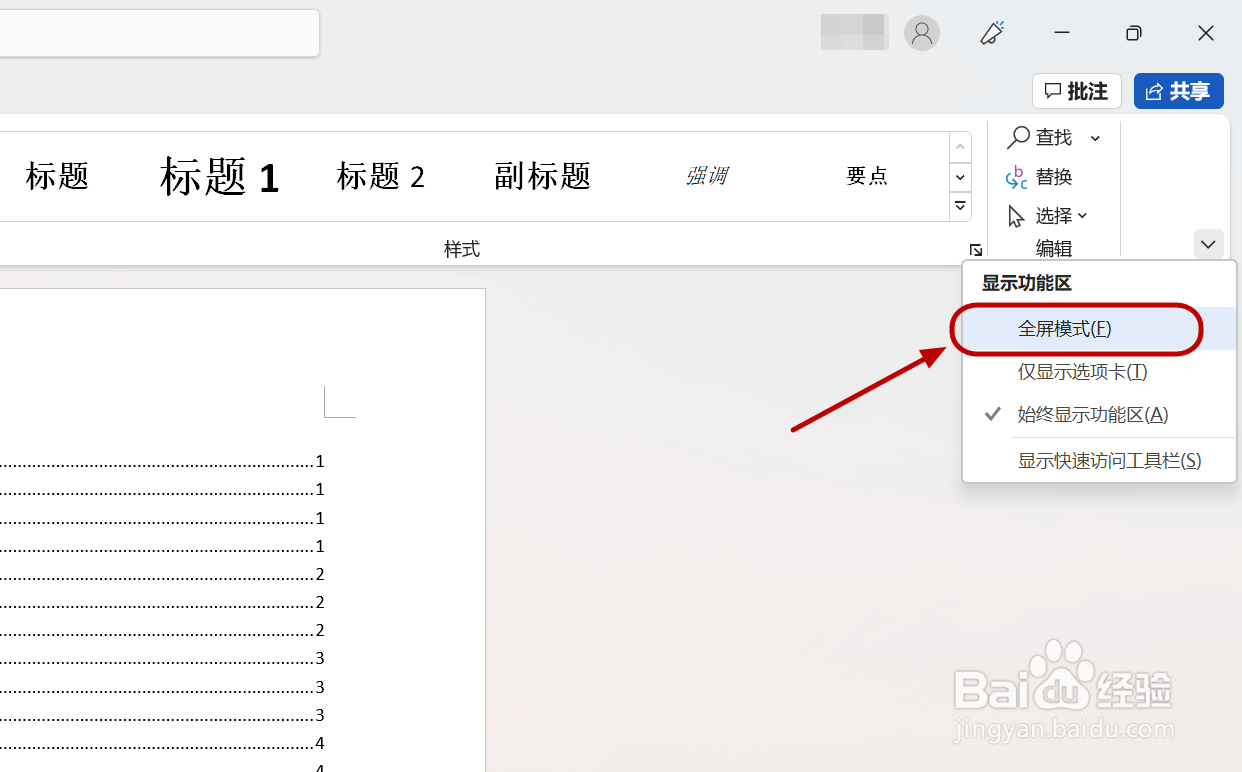Enable 仅显示选项卡 mode
The height and width of the screenshot is (772, 1242).
pyautogui.click(x=1081, y=371)
